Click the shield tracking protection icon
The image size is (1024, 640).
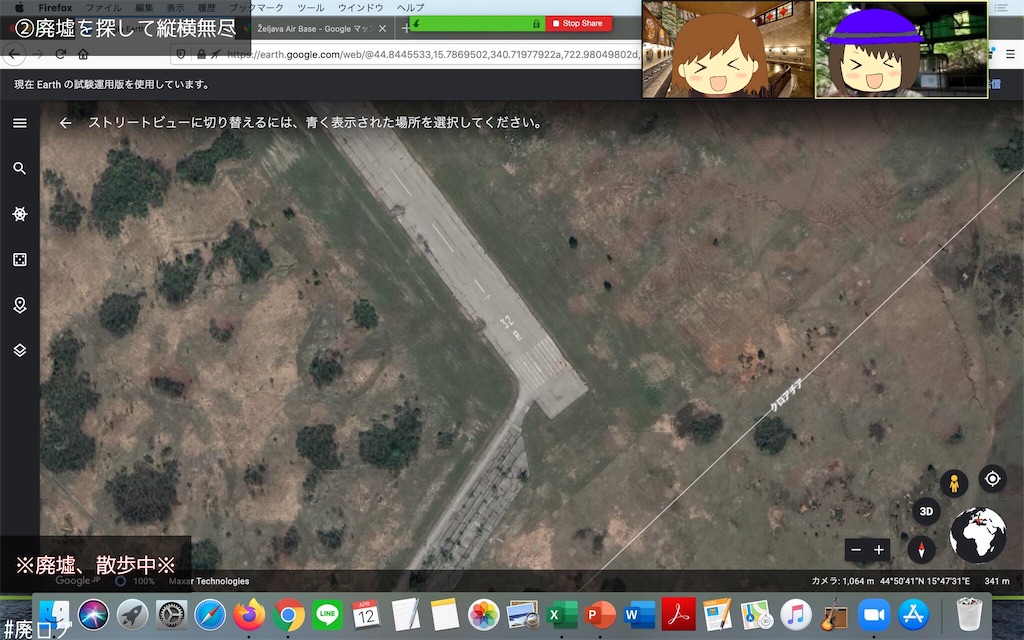tap(181, 54)
